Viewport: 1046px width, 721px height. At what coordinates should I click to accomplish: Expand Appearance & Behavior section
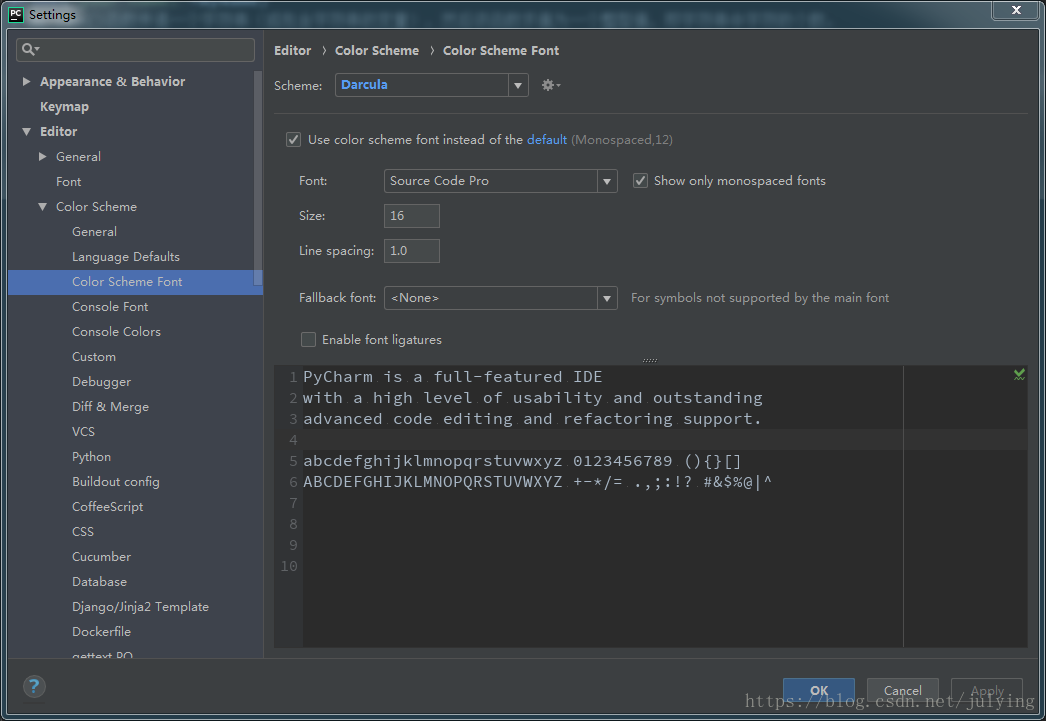tap(27, 81)
